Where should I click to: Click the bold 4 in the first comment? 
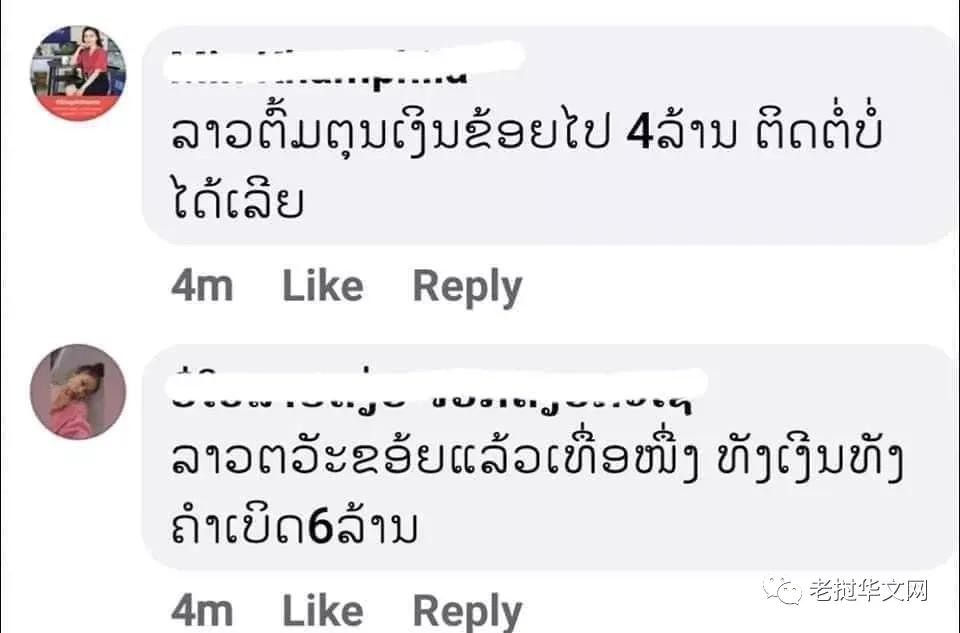(641, 133)
